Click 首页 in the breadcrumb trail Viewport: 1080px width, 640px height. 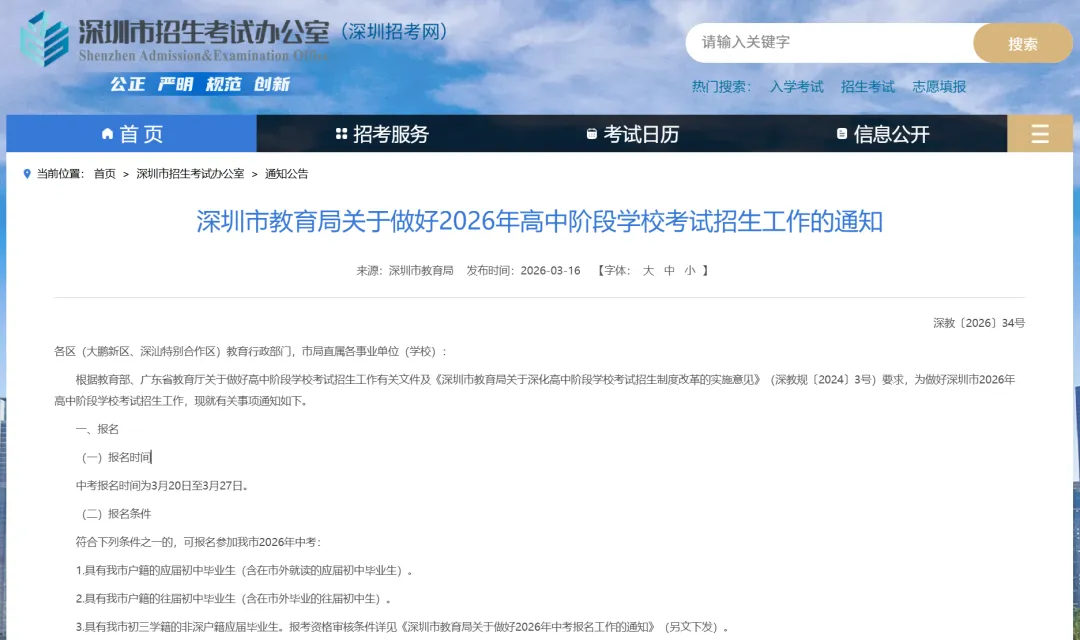(x=104, y=173)
